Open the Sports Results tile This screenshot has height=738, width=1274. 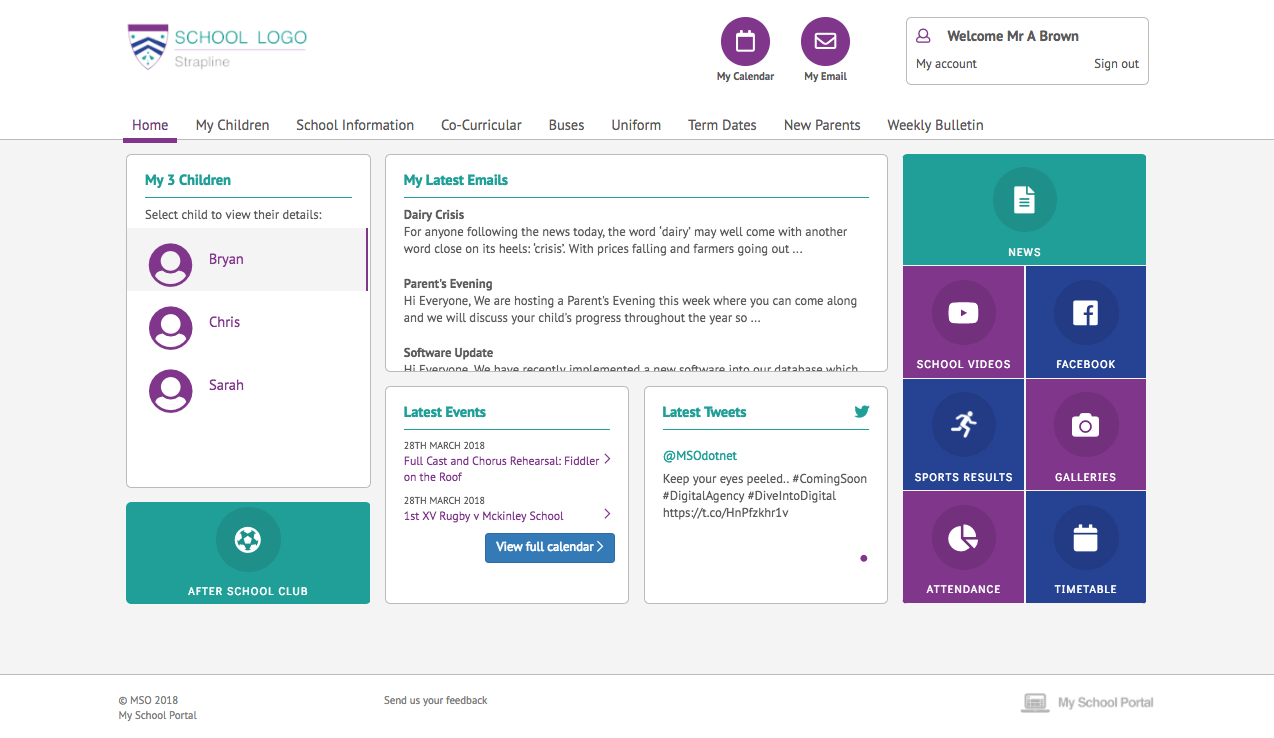click(963, 435)
